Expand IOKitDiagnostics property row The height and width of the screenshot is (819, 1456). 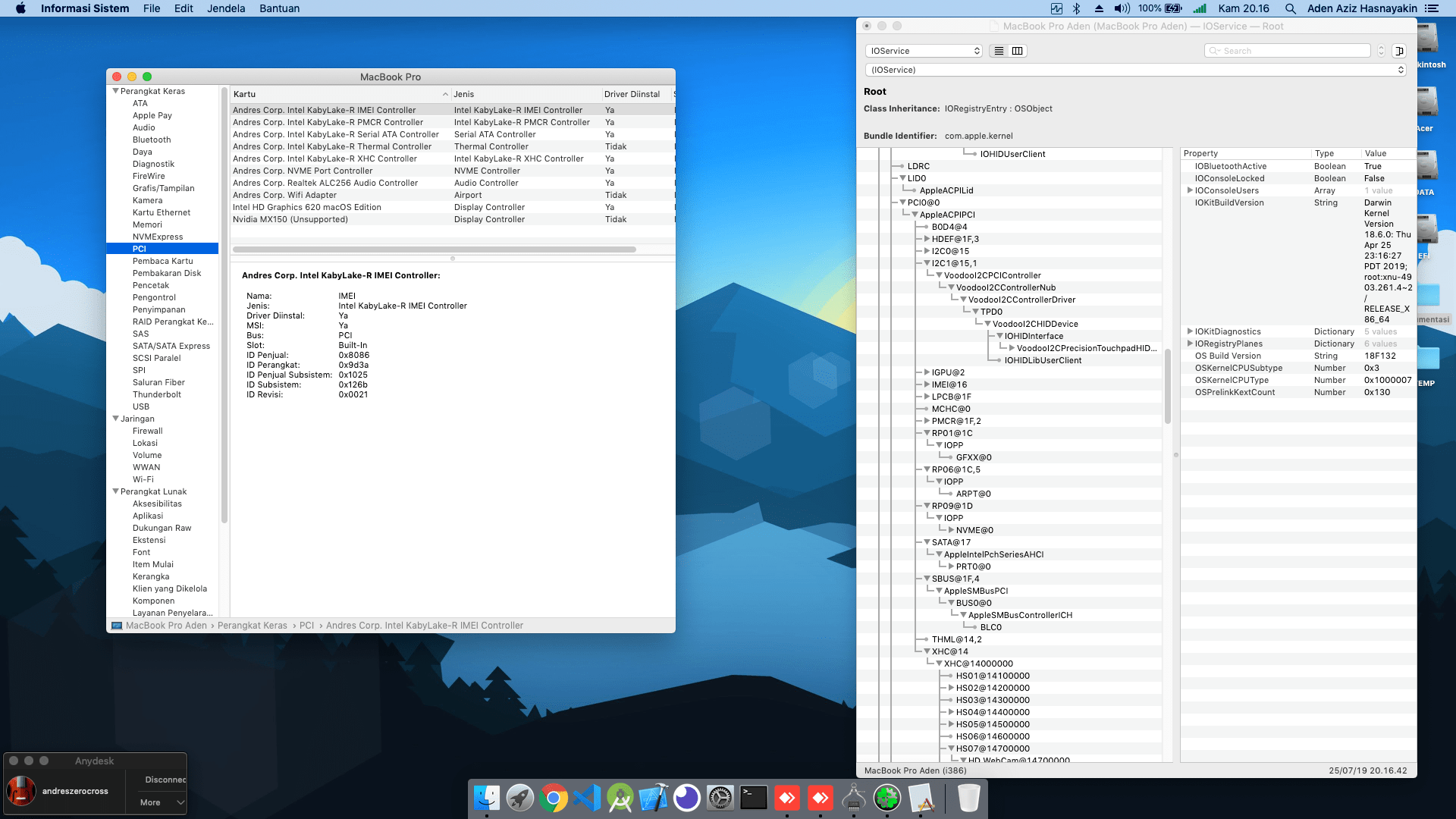click(x=1190, y=331)
